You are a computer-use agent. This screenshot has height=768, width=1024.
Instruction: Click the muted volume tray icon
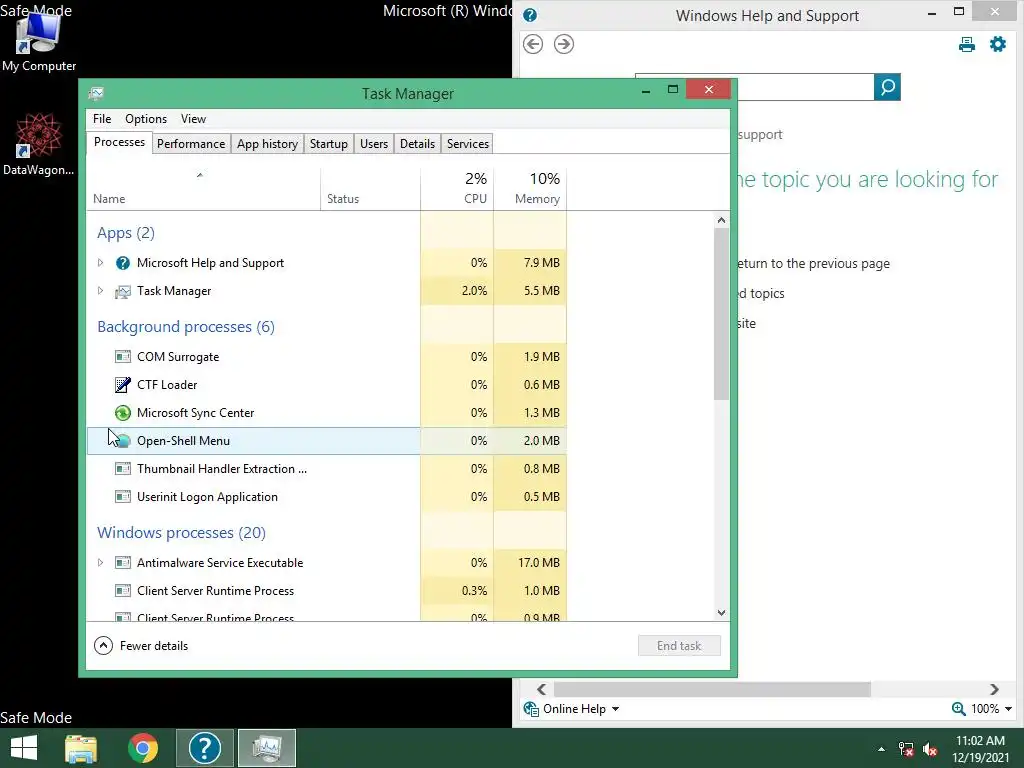(930, 749)
